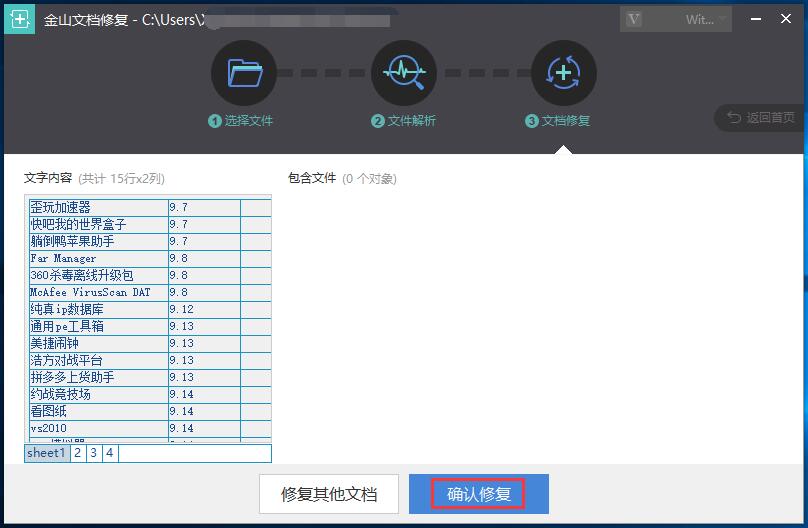Switch to sheet tab 2
Viewport: 808px width, 528px height.
[x=77, y=453]
